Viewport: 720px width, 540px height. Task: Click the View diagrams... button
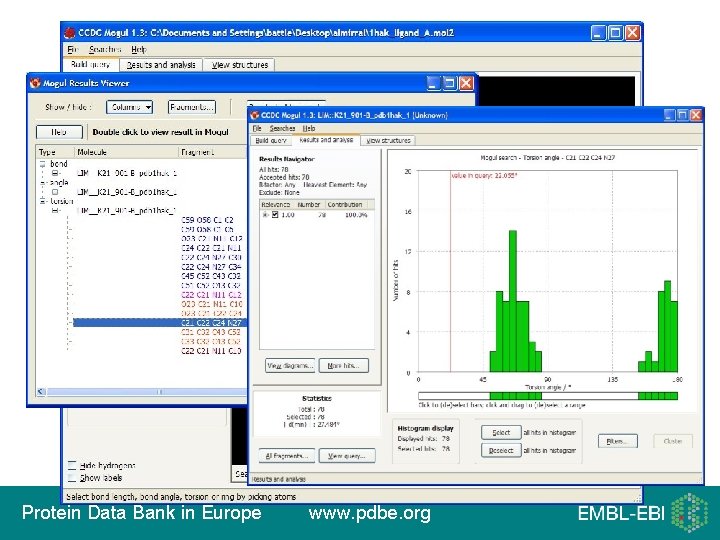pos(290,366)
